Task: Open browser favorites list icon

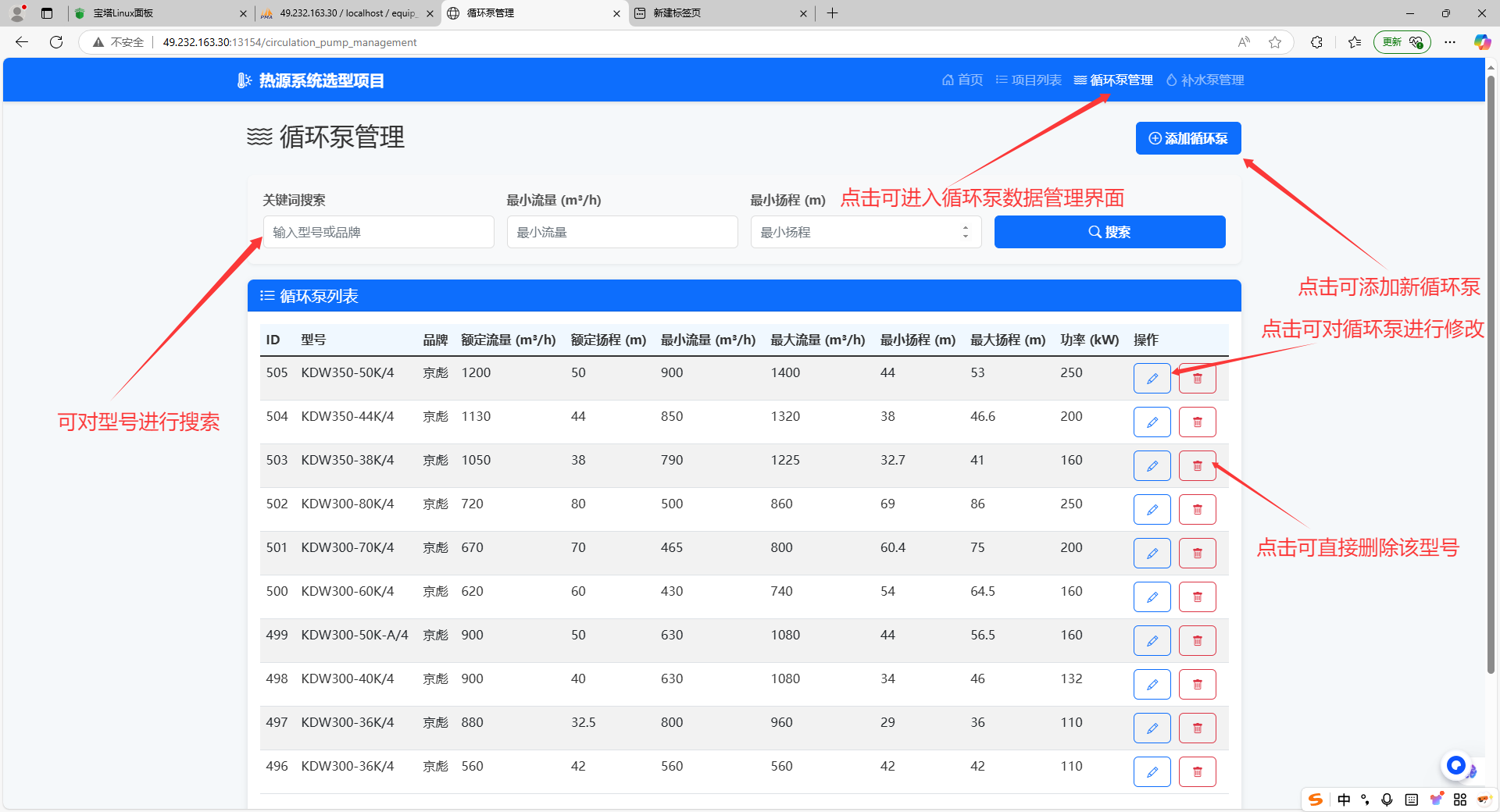Action: click(1355, 42)
